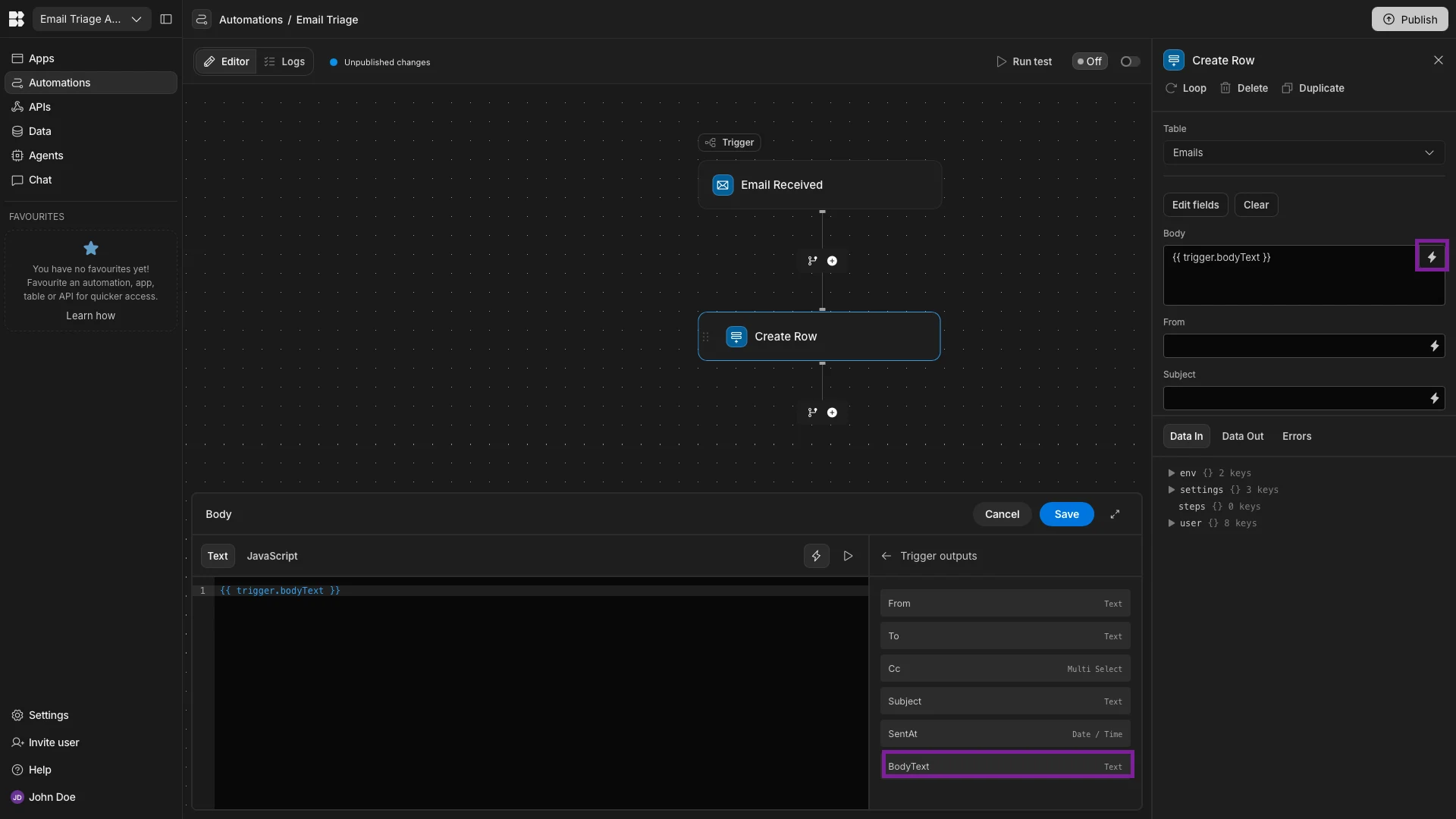
Task: Collapse the left sidebar panel
Action: tap(166, 19)
